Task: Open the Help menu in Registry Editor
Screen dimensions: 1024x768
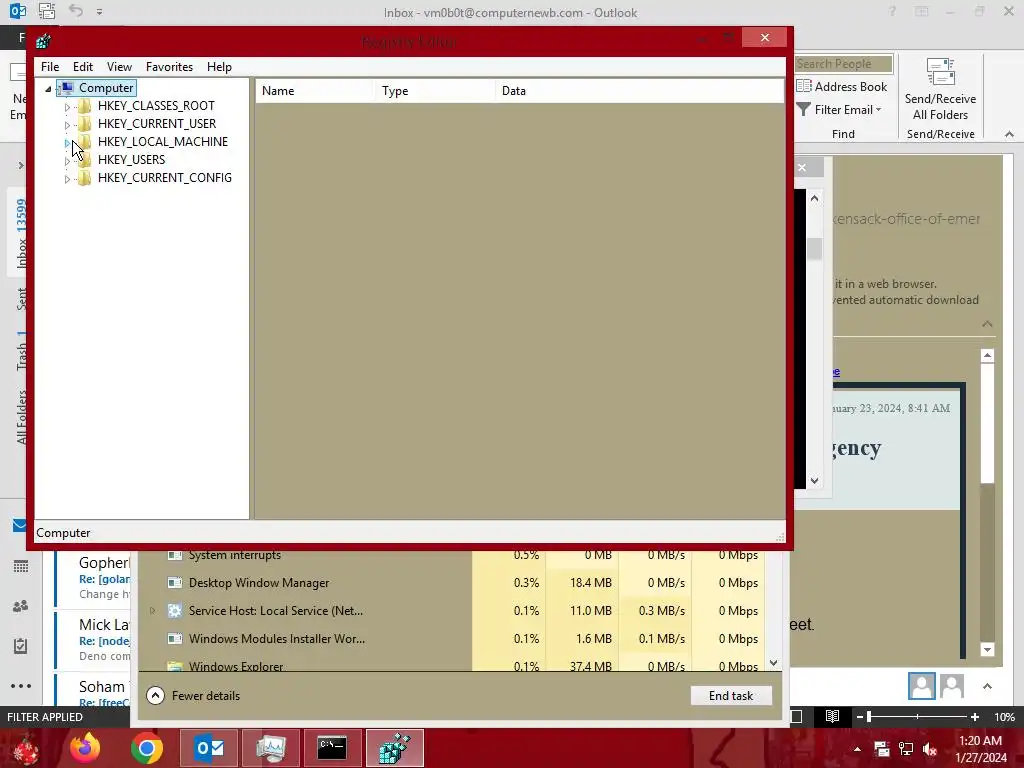Action: click(219, 67)
